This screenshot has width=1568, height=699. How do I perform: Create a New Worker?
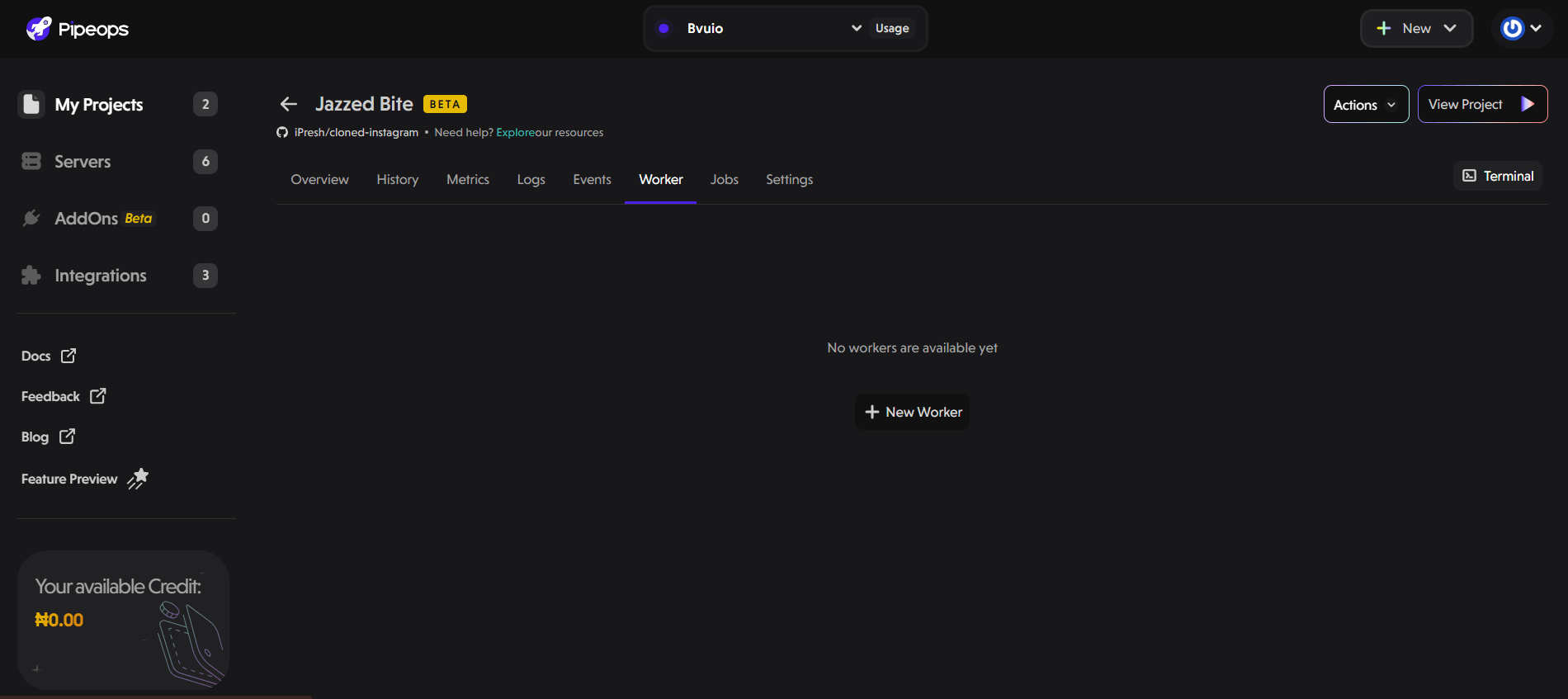(x=913, y=412)
